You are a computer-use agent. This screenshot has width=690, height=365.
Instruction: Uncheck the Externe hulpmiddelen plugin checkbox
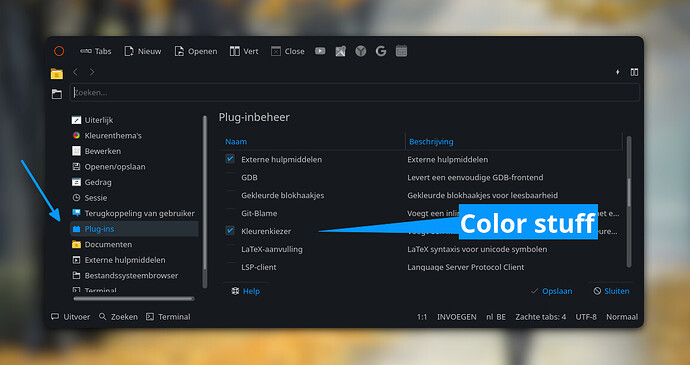[x=230, y=159]
